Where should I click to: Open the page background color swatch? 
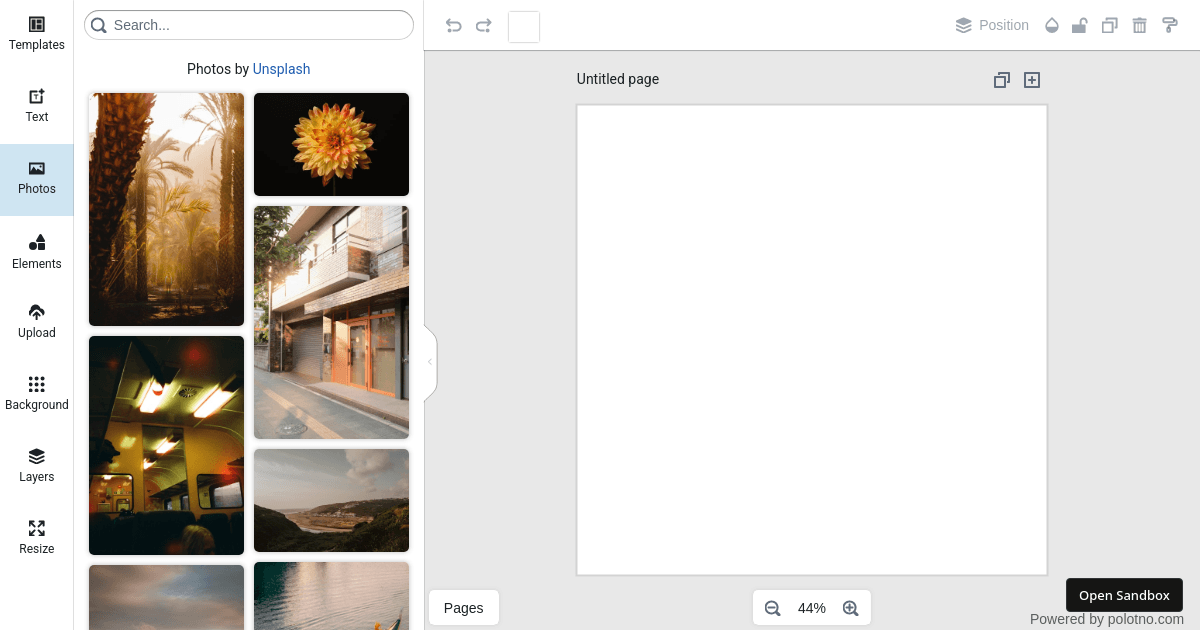click(x=524, y=27)
